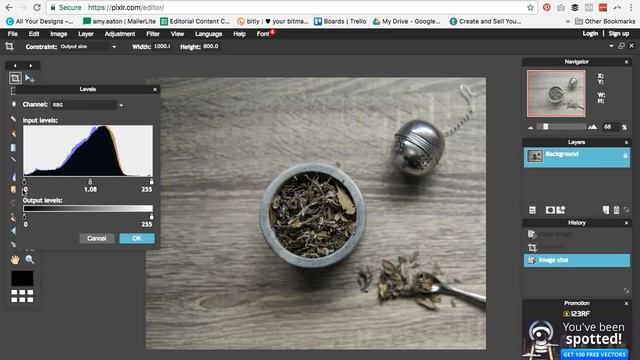Viewport: 640px width, 360px height.
Task: Open layer settings icon in Layers panel
Action: coord(532,210)
